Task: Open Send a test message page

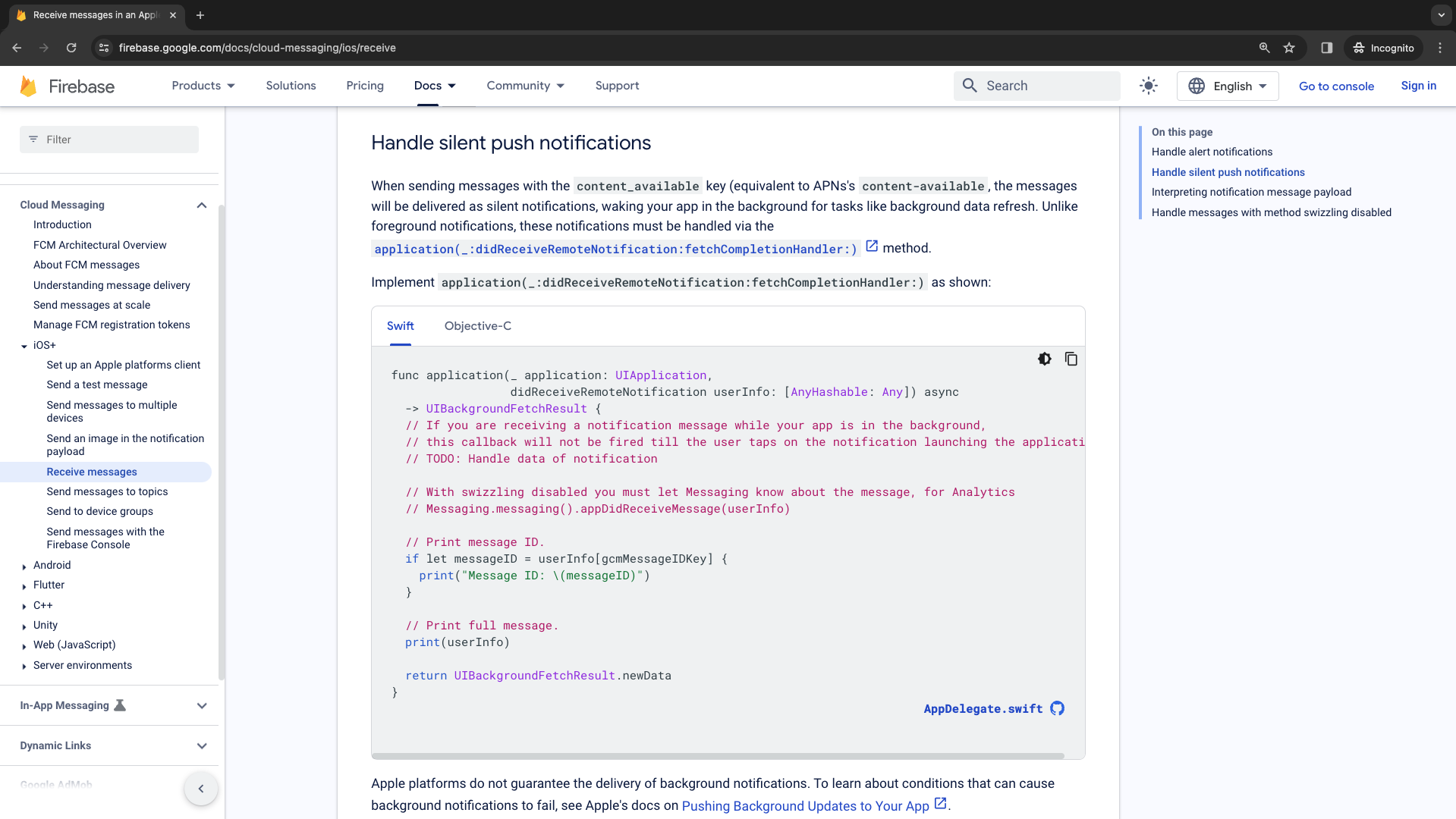Action: click(97, 384)
